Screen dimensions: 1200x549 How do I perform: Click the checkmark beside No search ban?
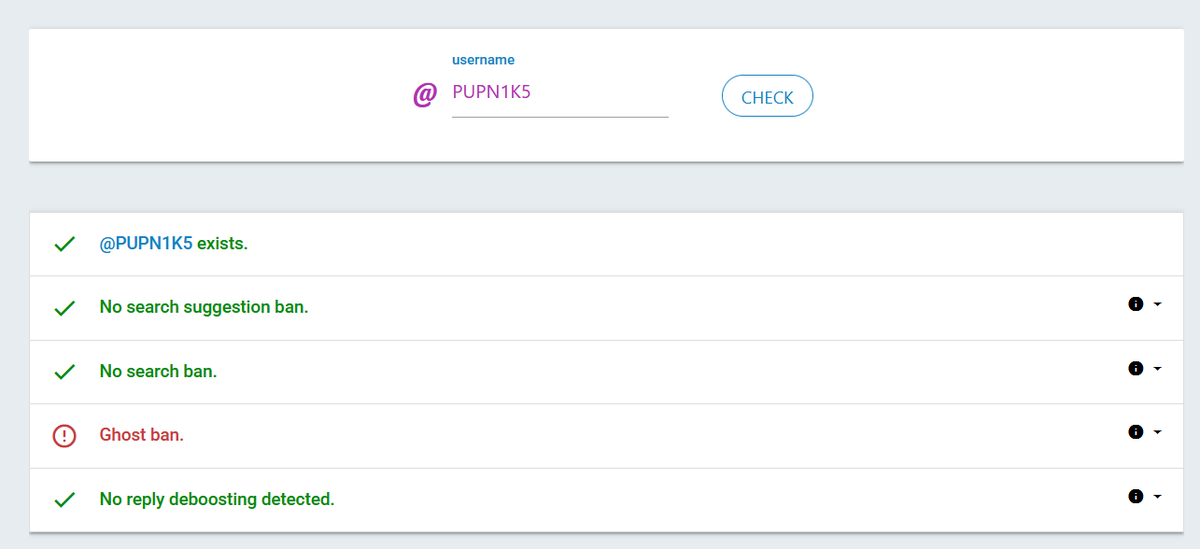[65, 372]
